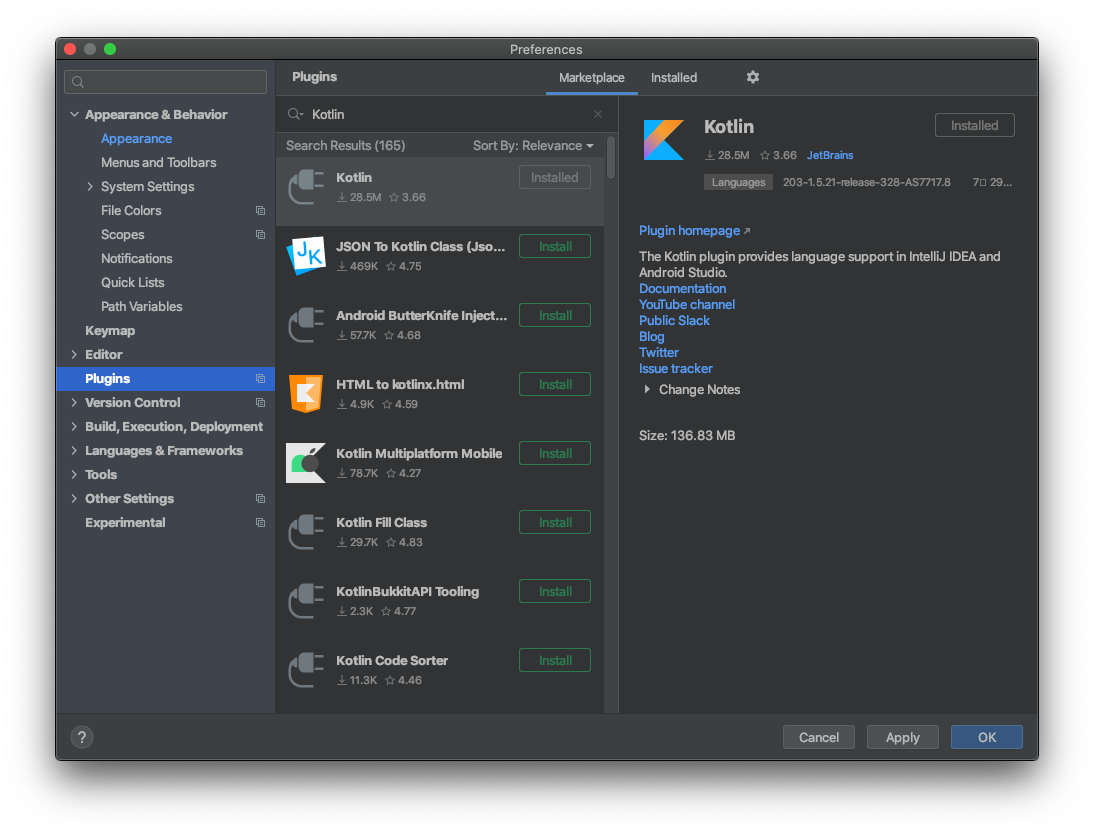The image size is (1094, 834).
Task: Expand Languages & Frameworks node
Action: tap(74, 450)
